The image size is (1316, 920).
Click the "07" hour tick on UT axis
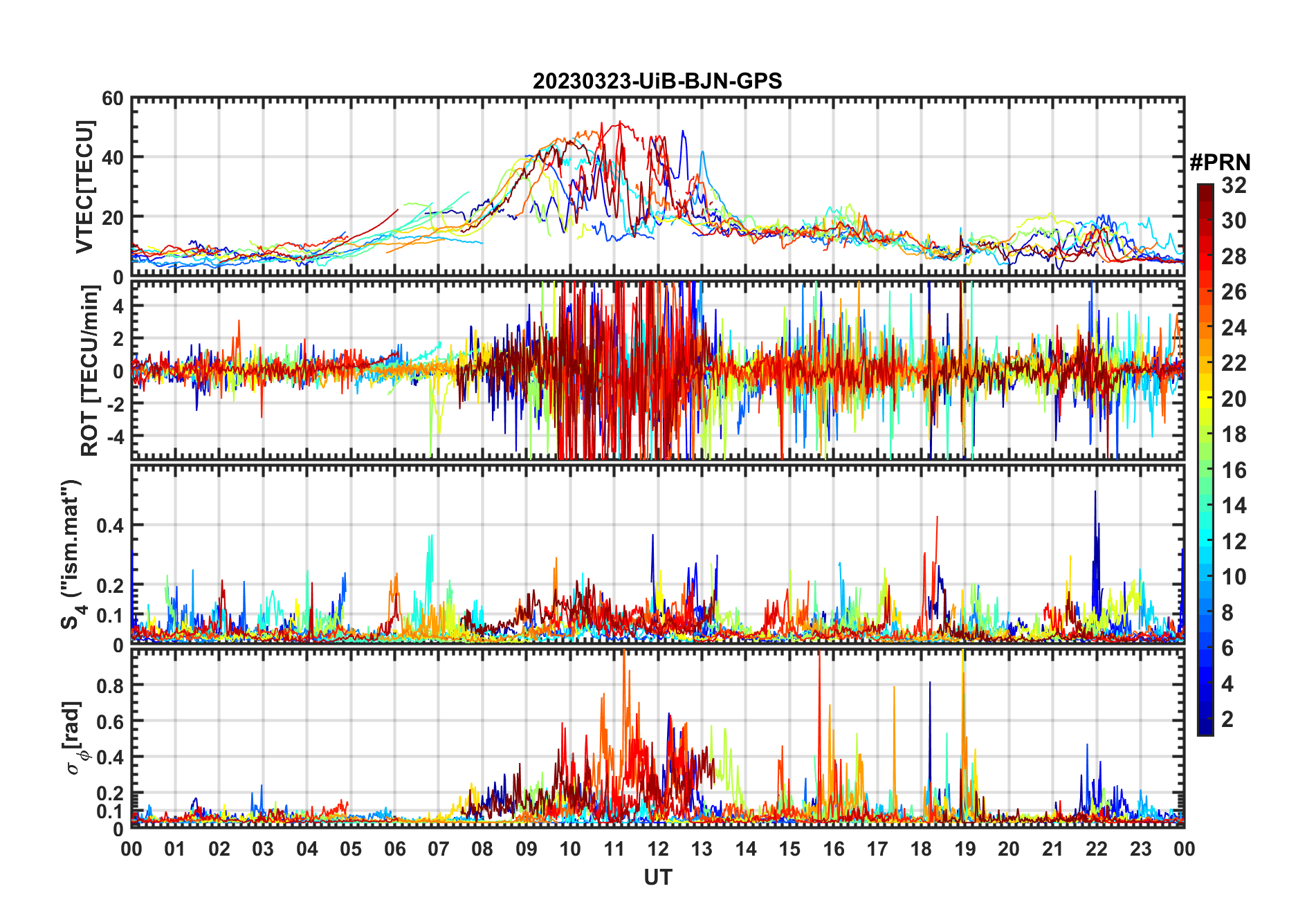tap(439, 849)
